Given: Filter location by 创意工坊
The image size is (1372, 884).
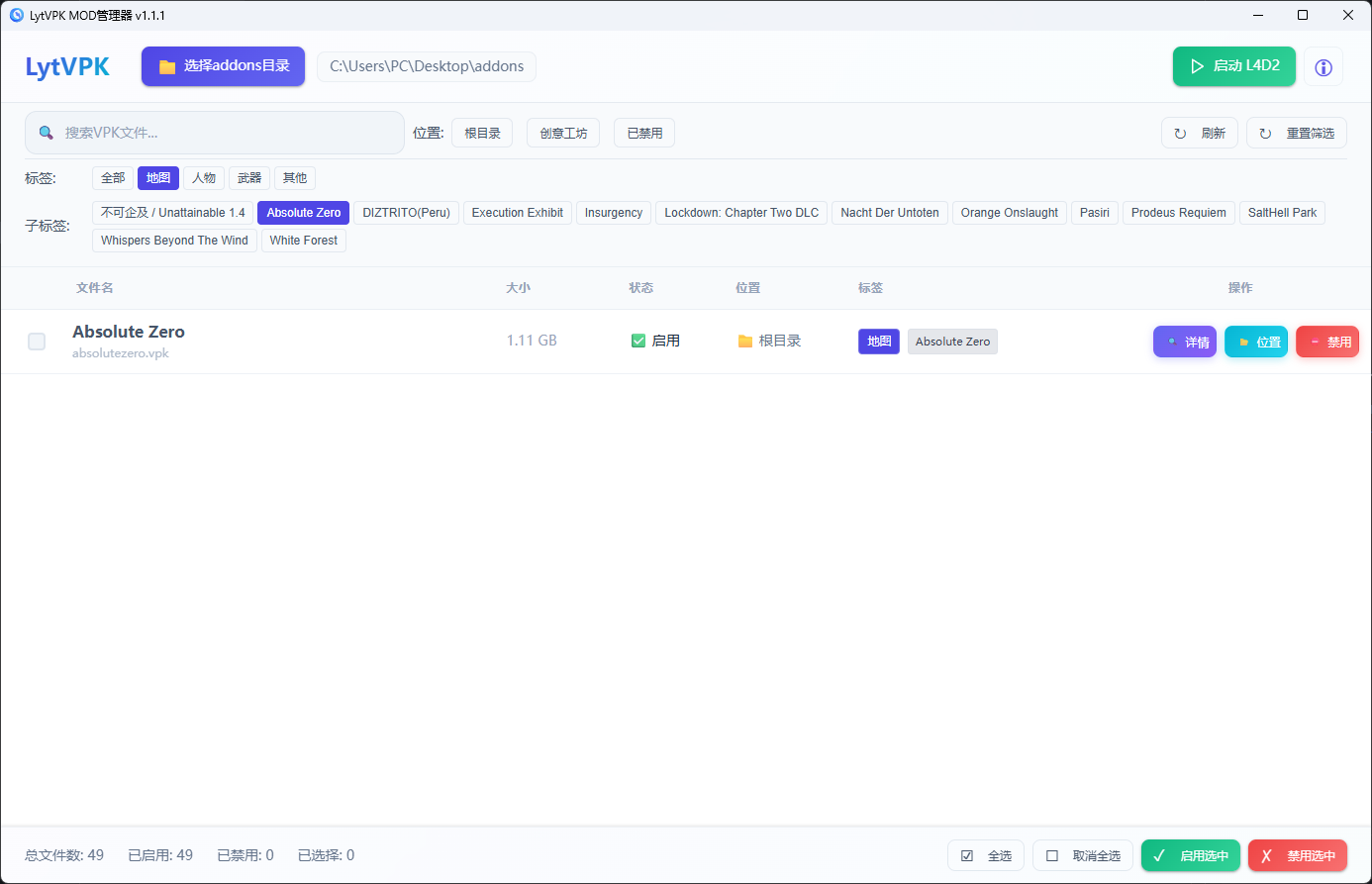Looking at the screenshot, I should 563,133.
